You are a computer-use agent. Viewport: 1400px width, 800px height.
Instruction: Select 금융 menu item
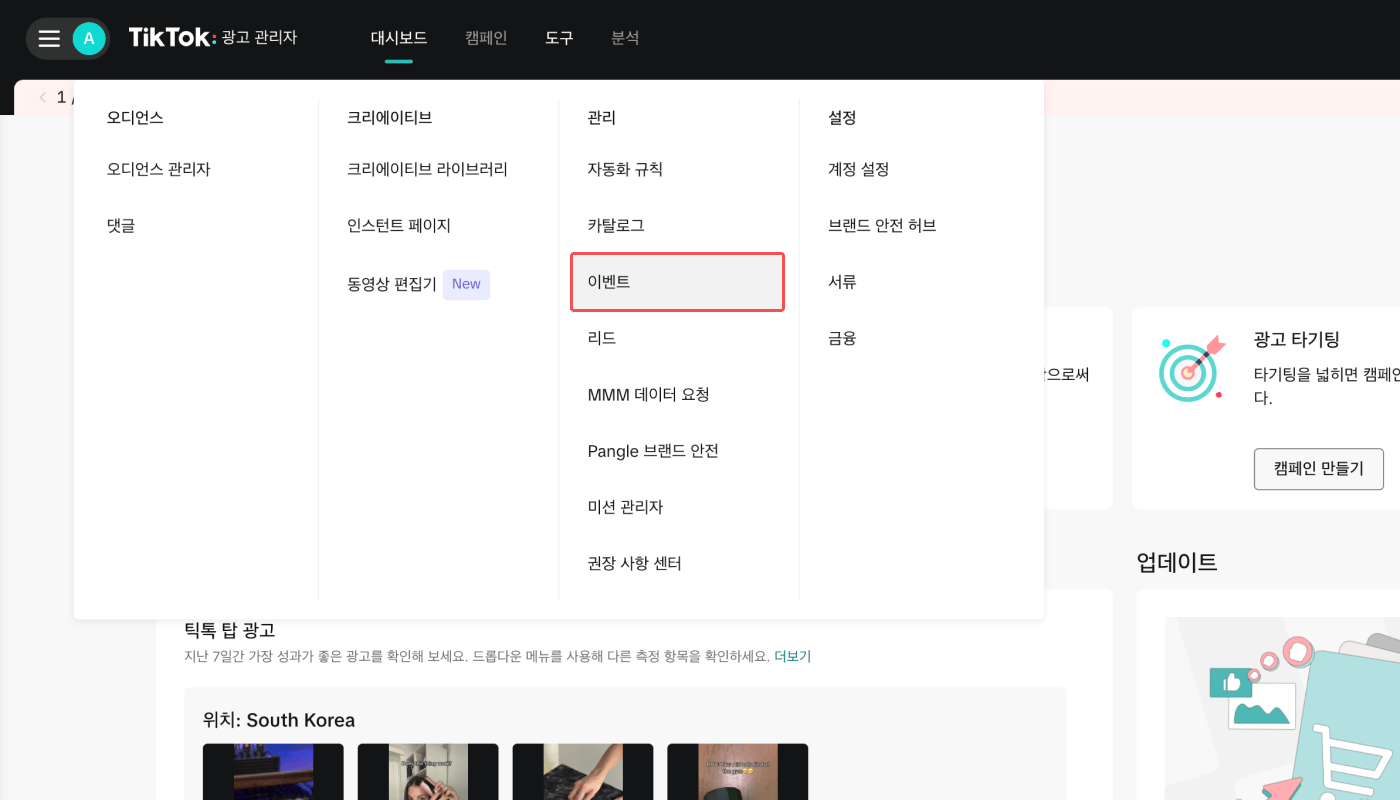[x=843, y=339]
